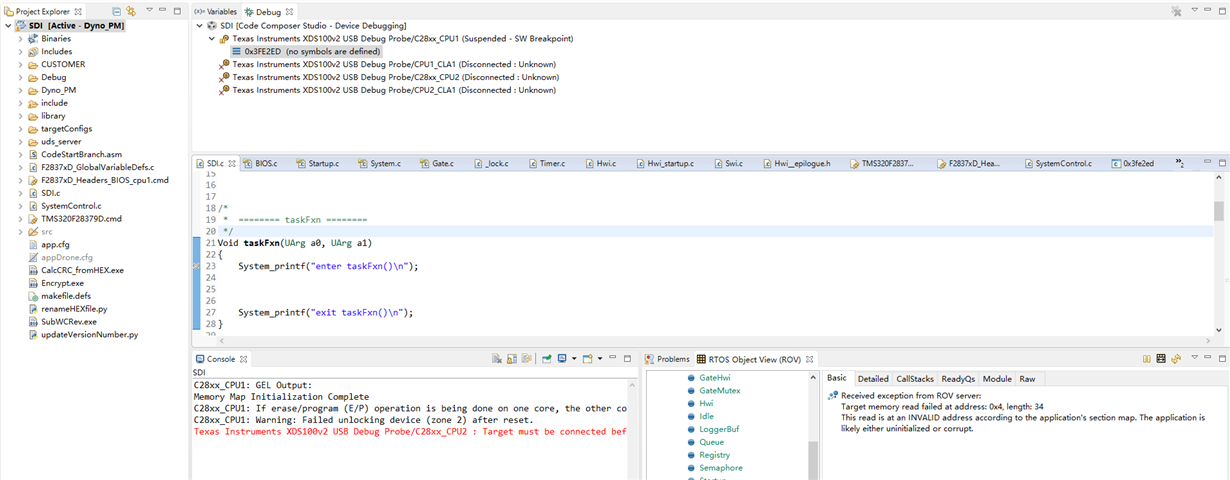Image resolution: width=1230 pixels, height=480 pixels.
Task: Open the ReadyQs tab in ROV
Action: coord(958,379)
